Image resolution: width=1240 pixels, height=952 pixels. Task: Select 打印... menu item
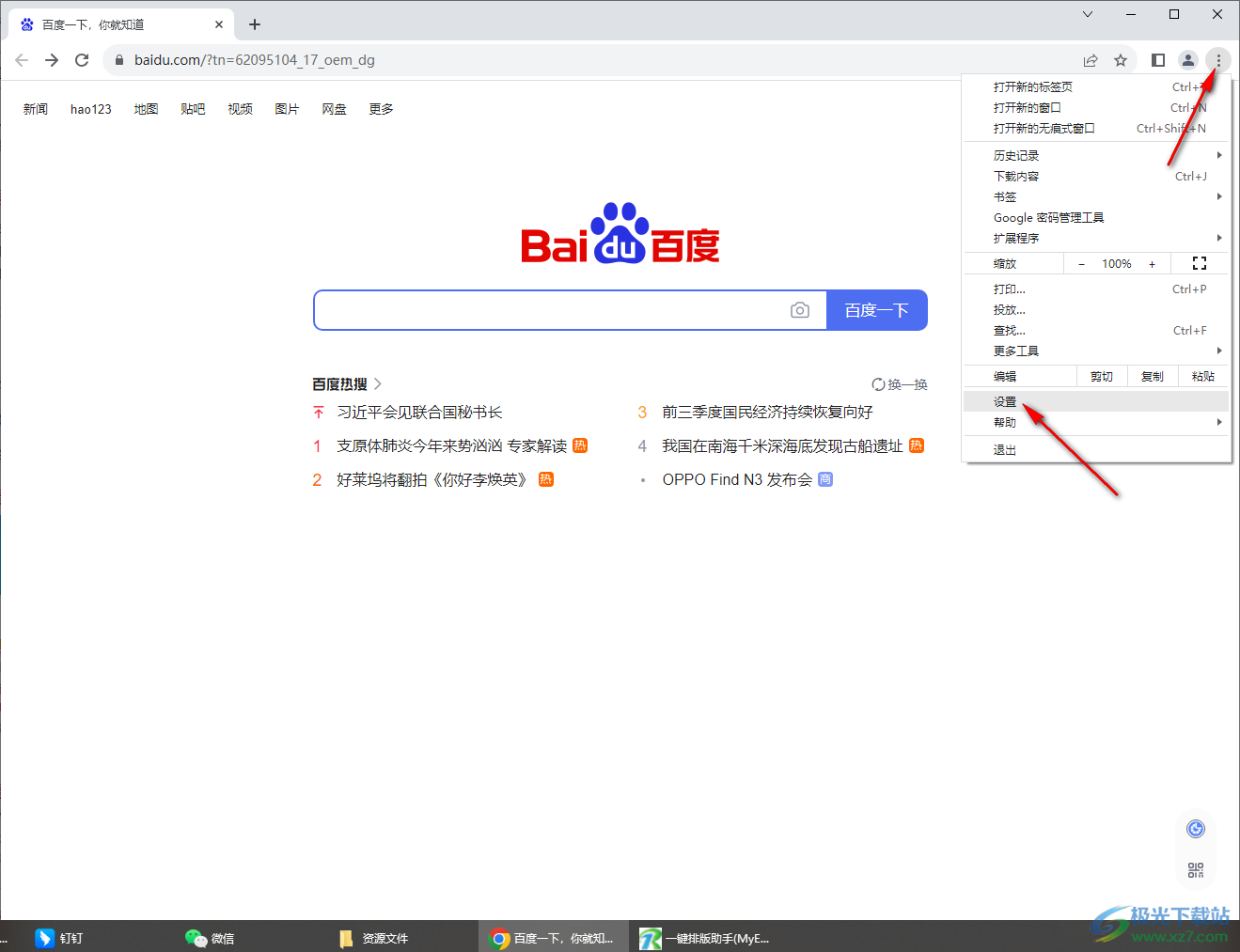pyautogui.click(x=1097, y=289)
